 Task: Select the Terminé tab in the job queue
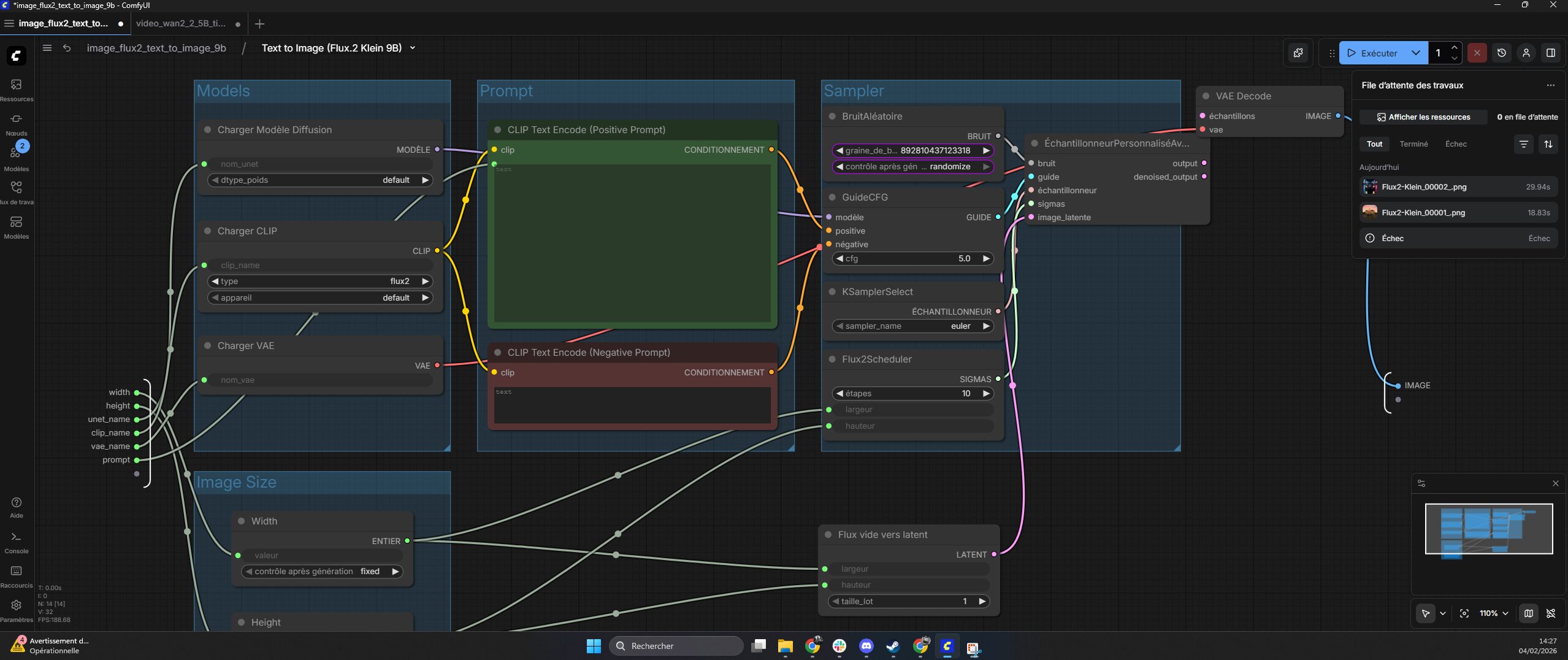(x=1413, y=144)
